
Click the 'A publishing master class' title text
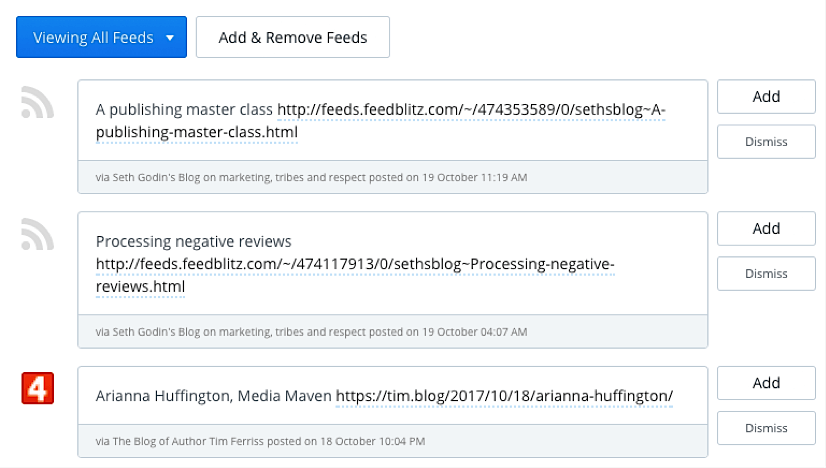(x=184, y=110)
